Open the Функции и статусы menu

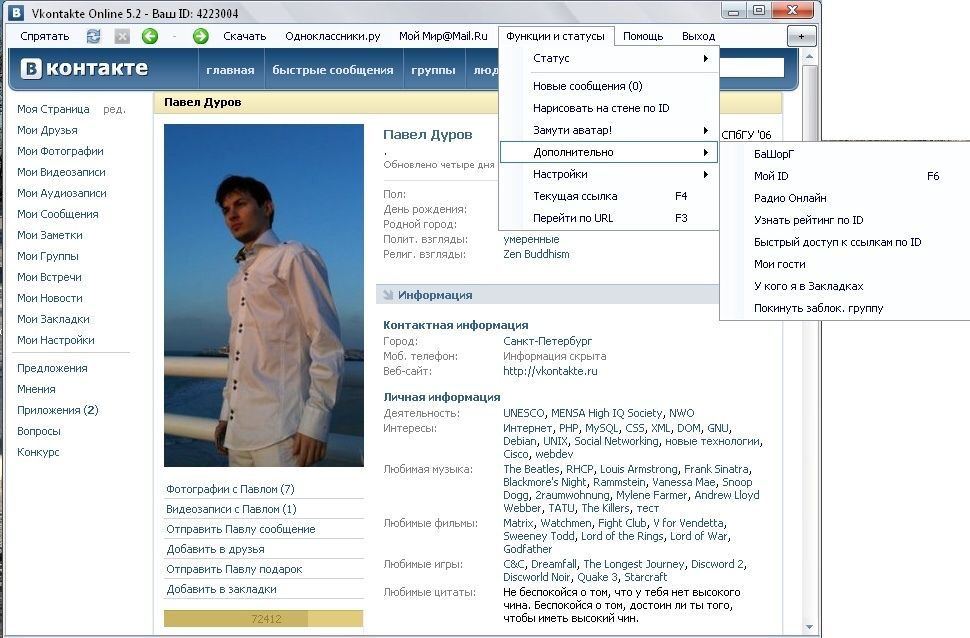pyautogui.click(x=556, y=37)
